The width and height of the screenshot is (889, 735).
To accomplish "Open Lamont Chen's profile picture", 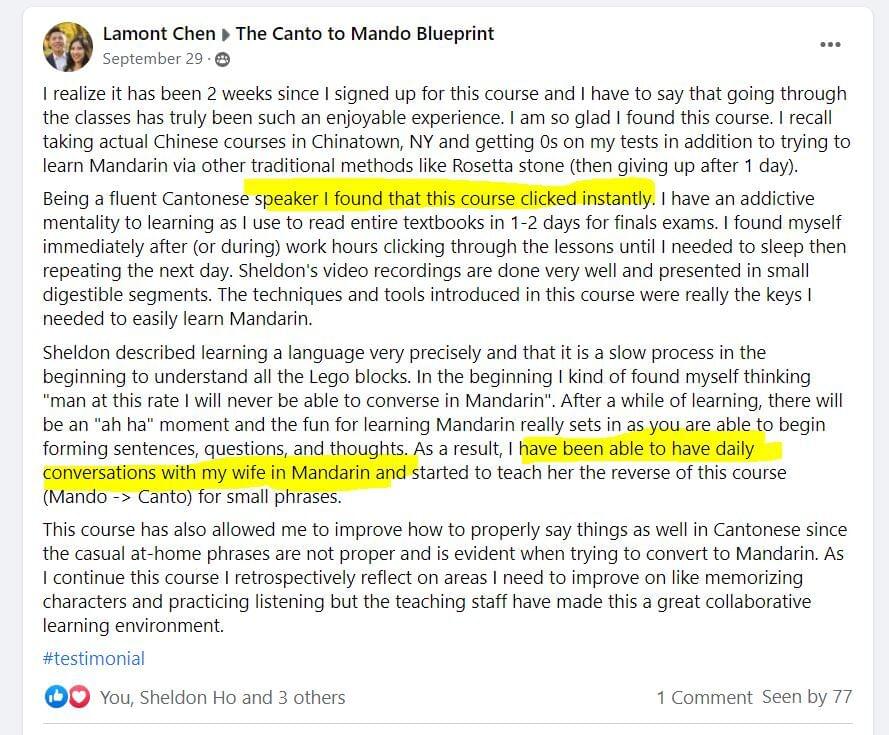I will point(68,47).
